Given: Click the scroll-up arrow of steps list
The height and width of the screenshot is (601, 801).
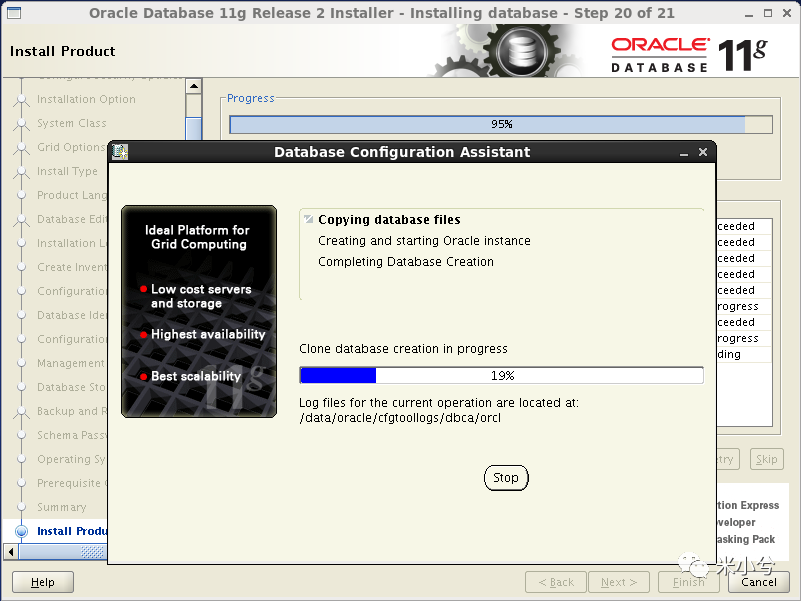Looking at the screenshot, I should [194, 86].
